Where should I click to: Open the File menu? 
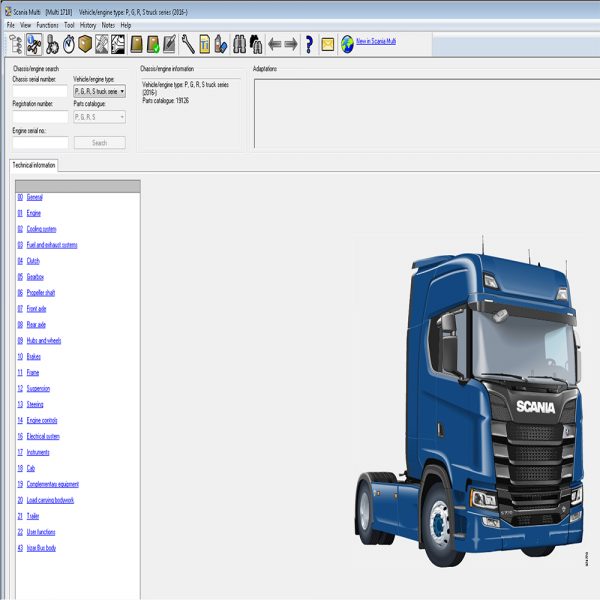(x=11, y=25)
